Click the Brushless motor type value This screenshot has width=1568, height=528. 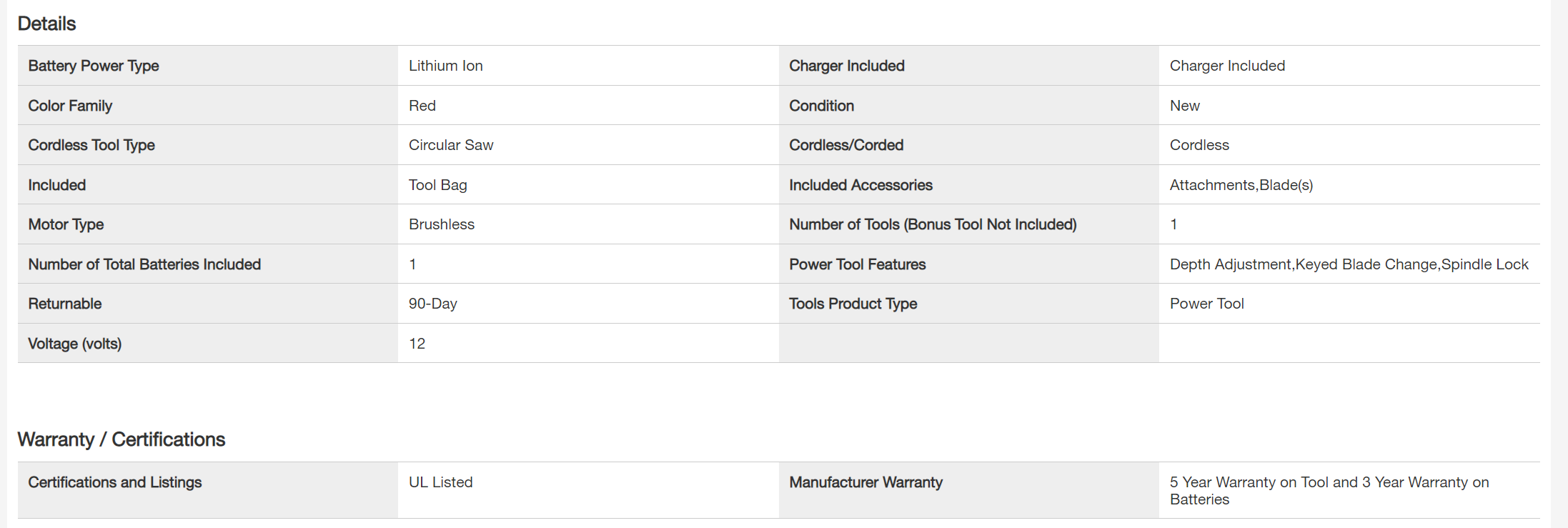coord(441,224)
